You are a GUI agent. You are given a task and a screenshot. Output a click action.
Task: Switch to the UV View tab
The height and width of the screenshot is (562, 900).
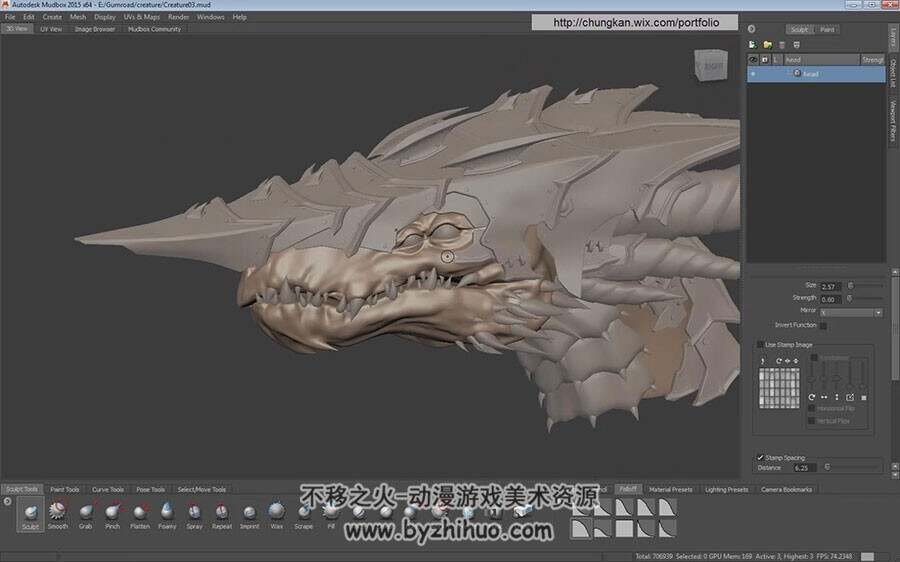[x=51, y=29]
